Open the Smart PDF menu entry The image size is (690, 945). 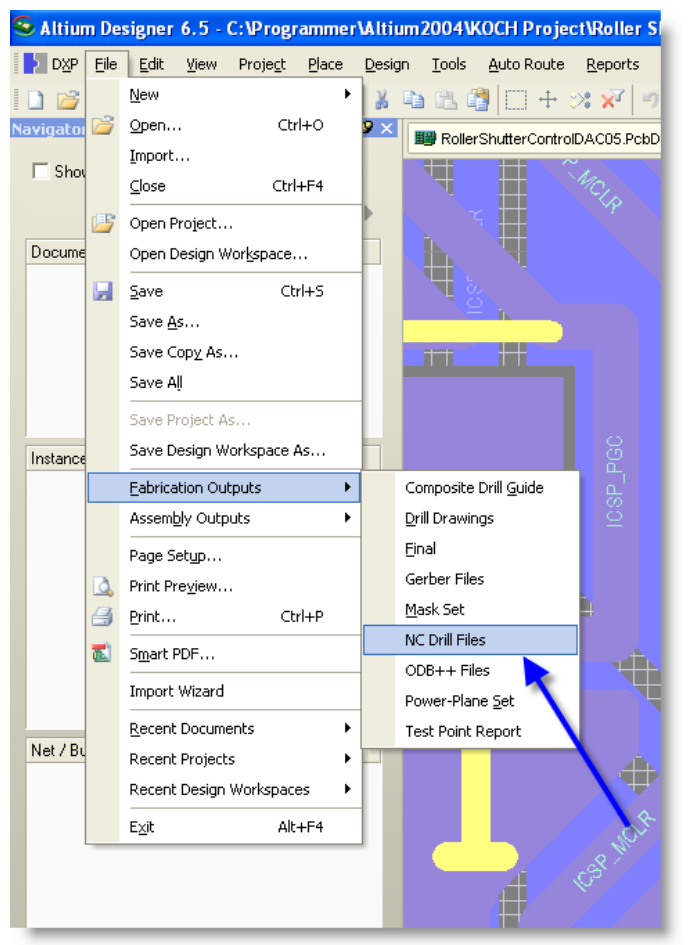[171, 654]
